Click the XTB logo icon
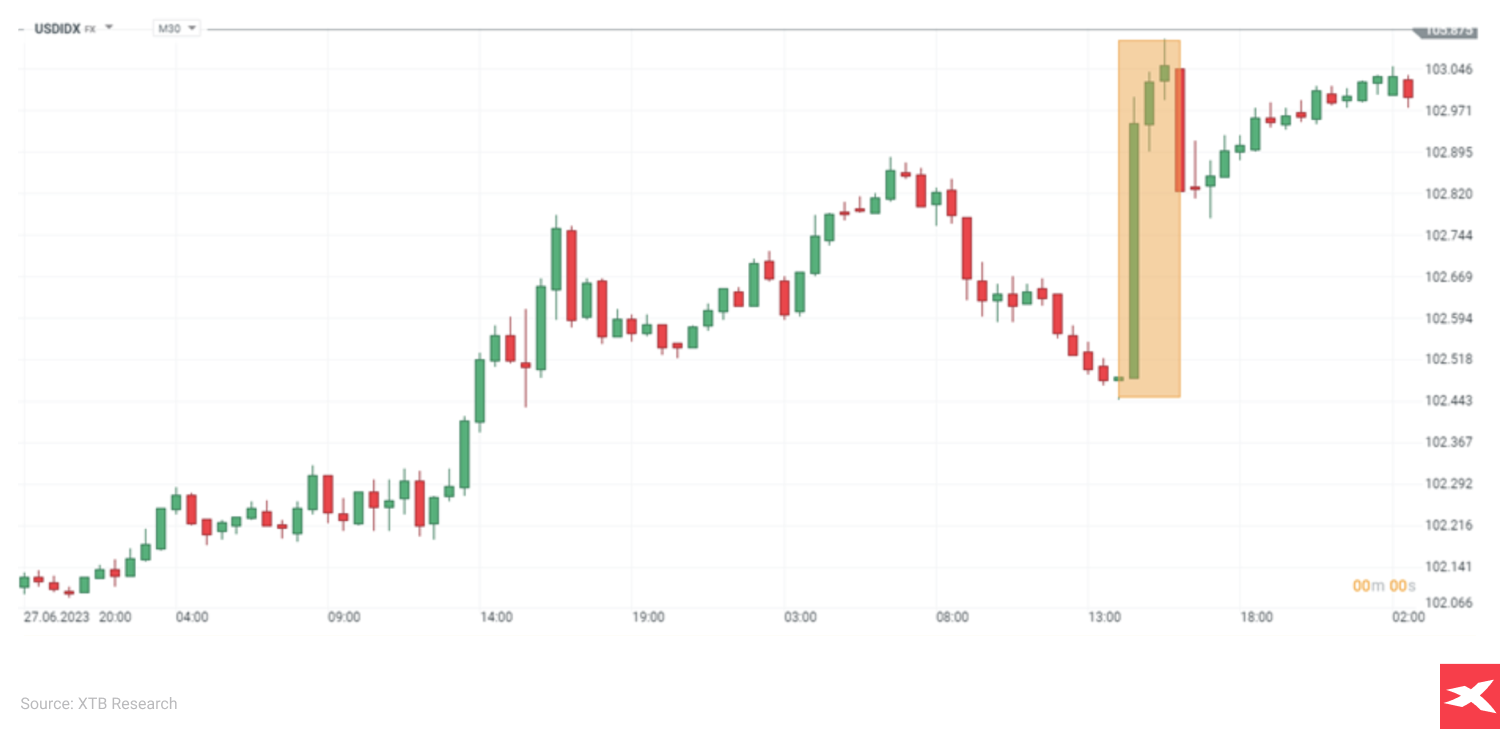The height and width of the screenshot is (729, 1500). click(1469, 696)
